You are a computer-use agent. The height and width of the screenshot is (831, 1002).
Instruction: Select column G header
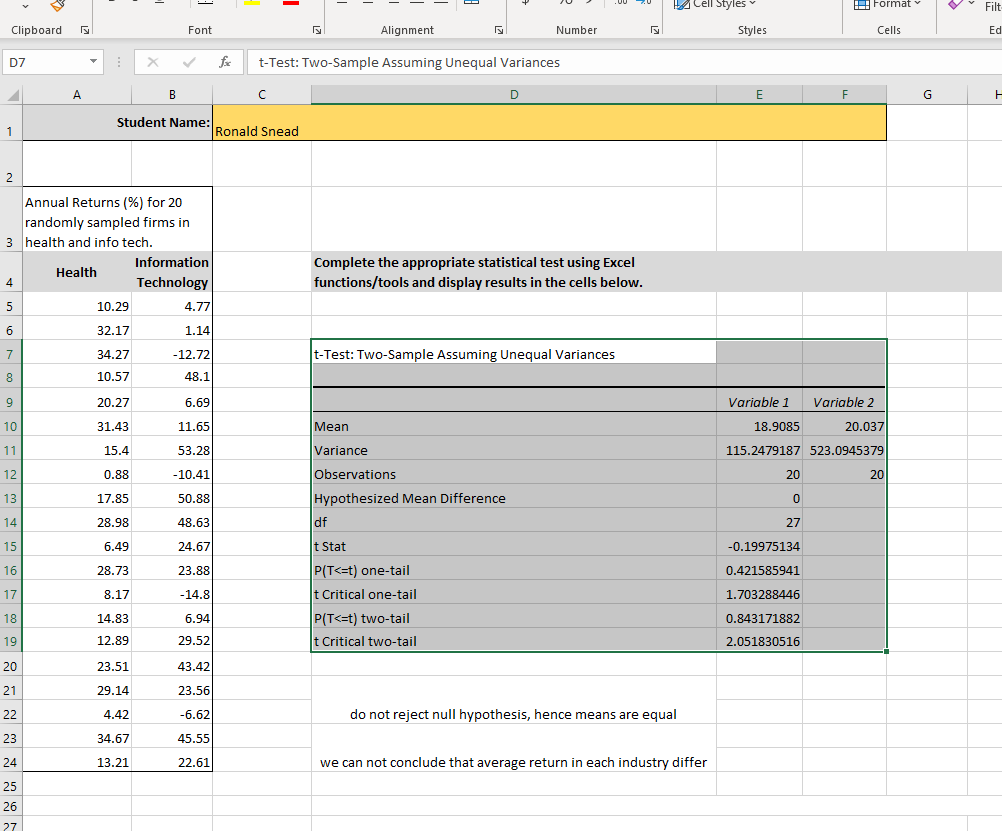click(x=927, y=95)
